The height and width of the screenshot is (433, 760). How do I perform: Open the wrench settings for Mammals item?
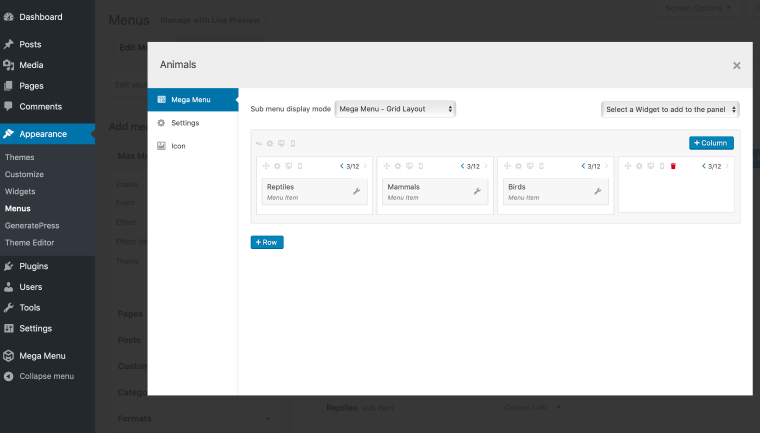[x=477, y=192]
